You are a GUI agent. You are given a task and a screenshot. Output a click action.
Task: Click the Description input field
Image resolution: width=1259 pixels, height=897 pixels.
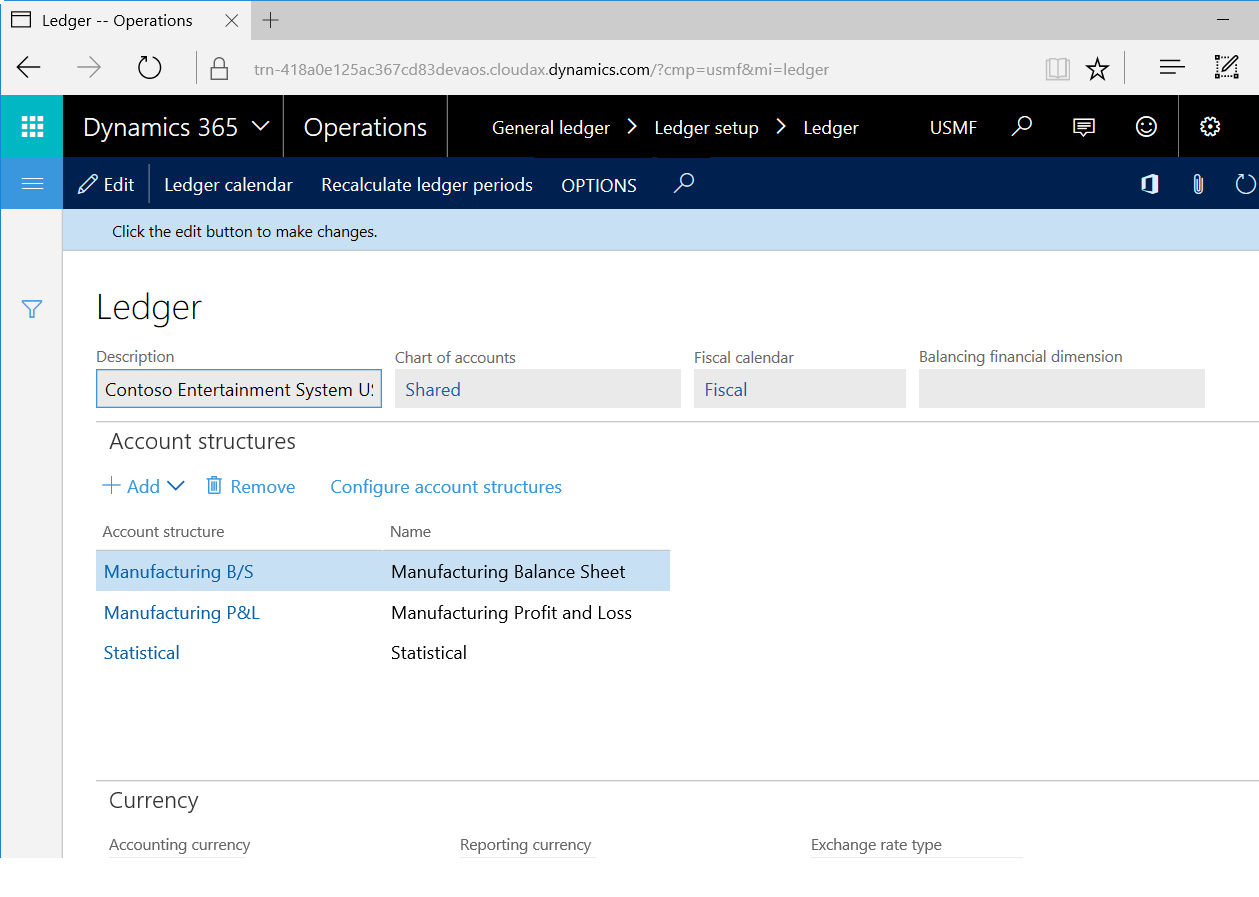click(239, 389)
